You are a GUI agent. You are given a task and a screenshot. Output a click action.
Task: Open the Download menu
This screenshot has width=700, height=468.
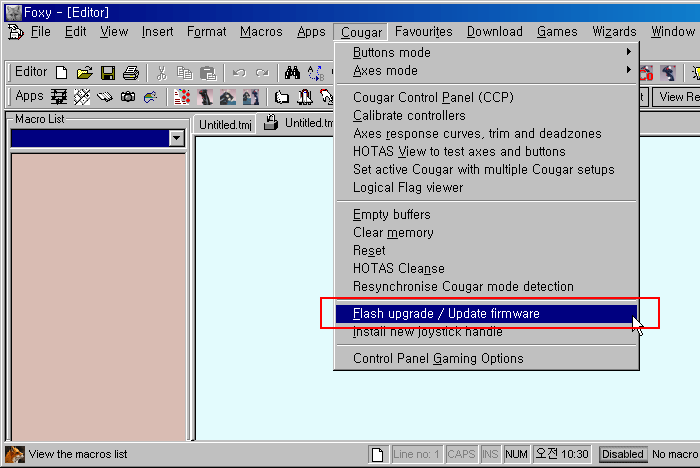(495, 32)
